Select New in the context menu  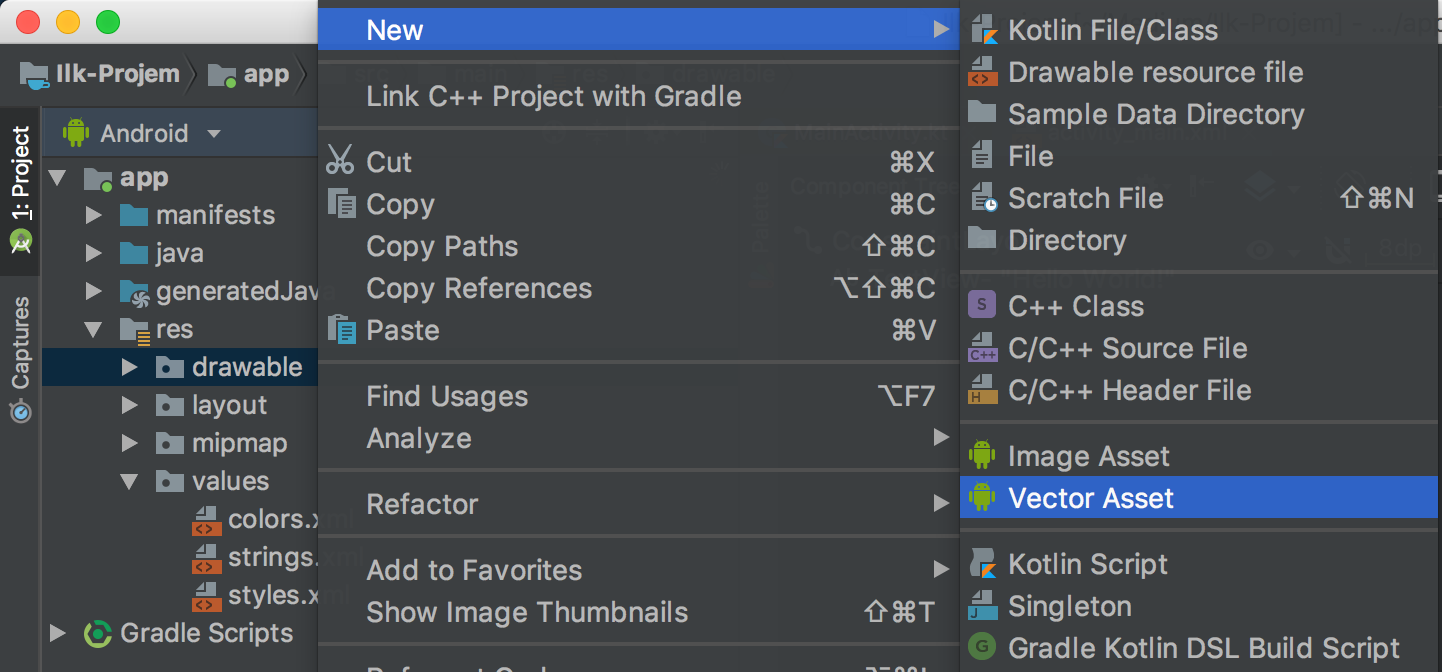point(638,30)
